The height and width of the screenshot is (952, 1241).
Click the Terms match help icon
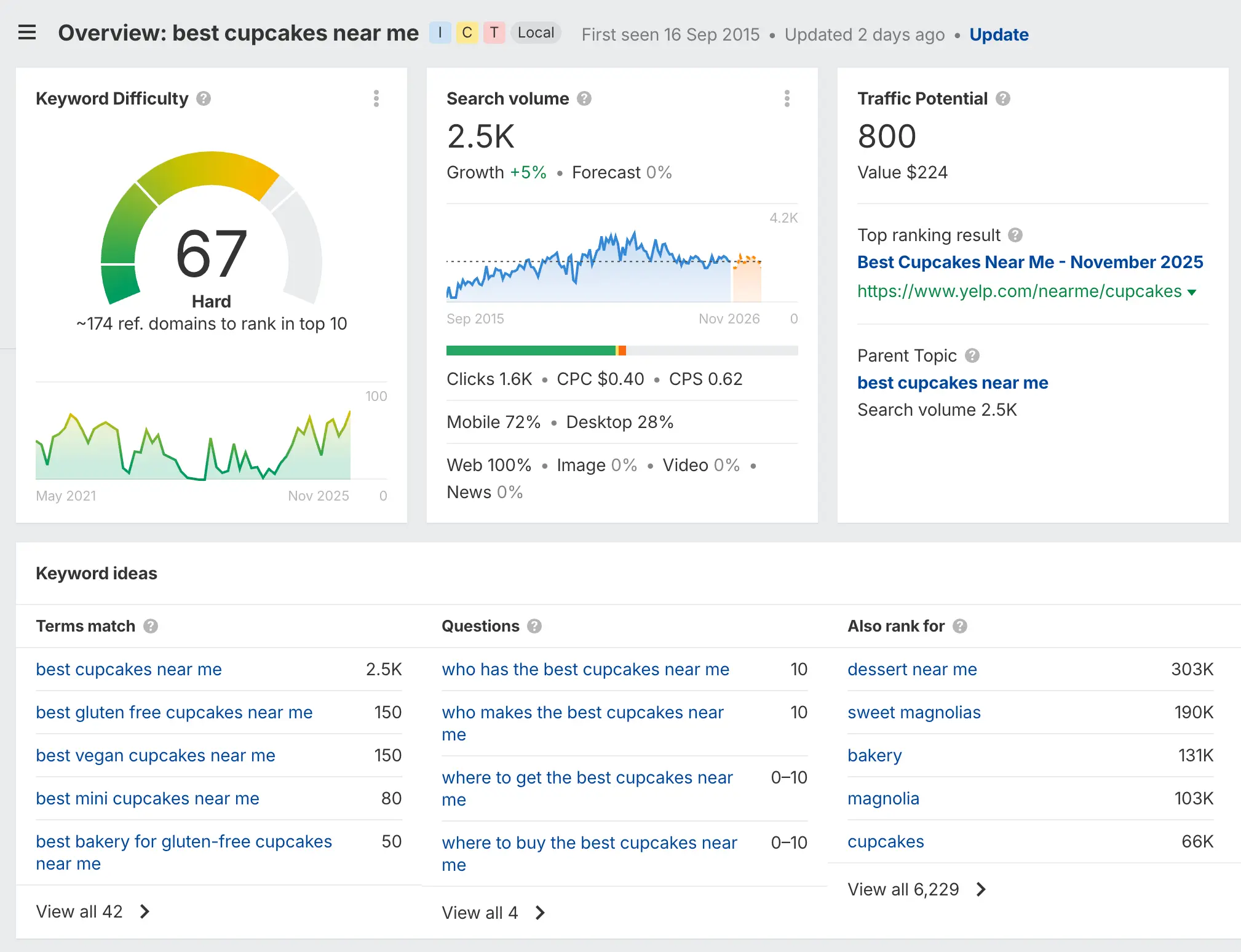pyautogui.click(x=149, y=626)
